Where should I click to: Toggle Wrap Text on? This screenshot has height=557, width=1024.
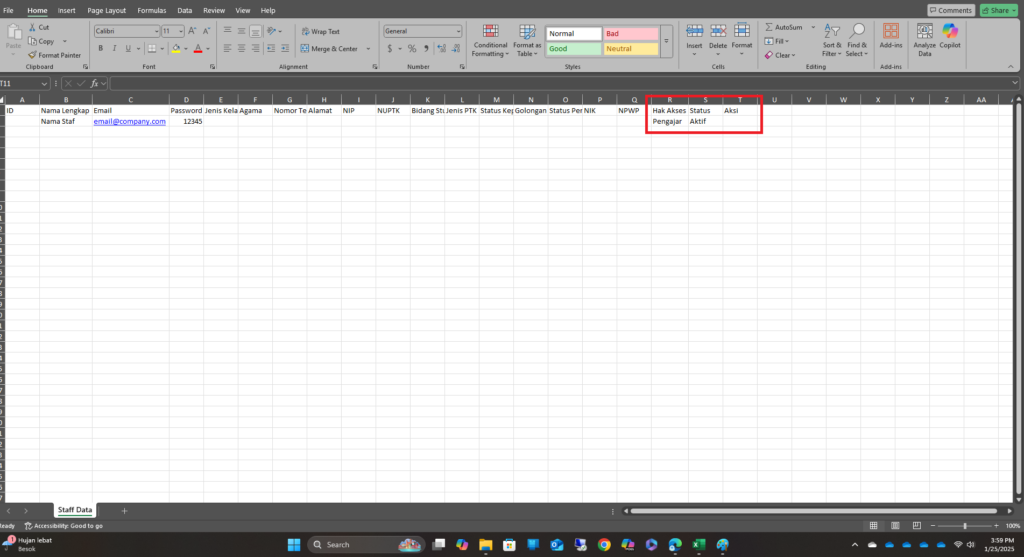pyautogui.click(x=321, y=31)
